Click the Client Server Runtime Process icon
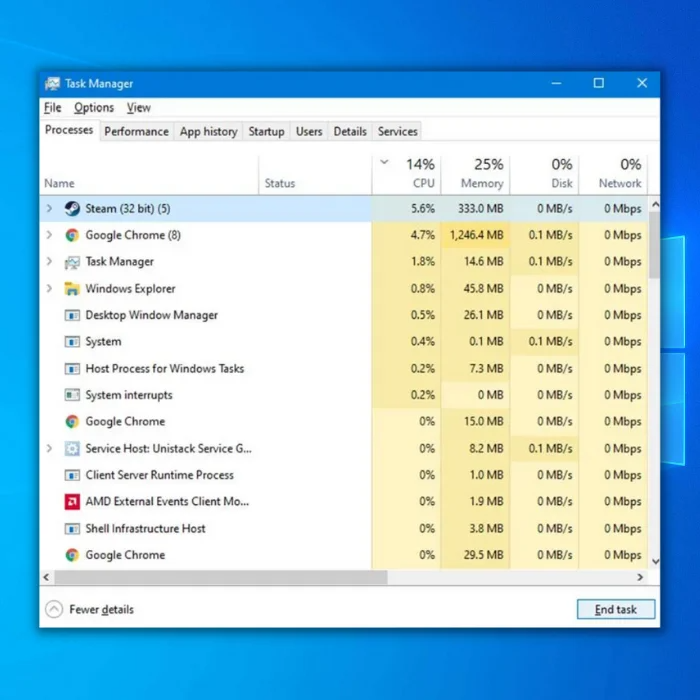The height and width of the screenshot is (700, 700). (72, 475)
